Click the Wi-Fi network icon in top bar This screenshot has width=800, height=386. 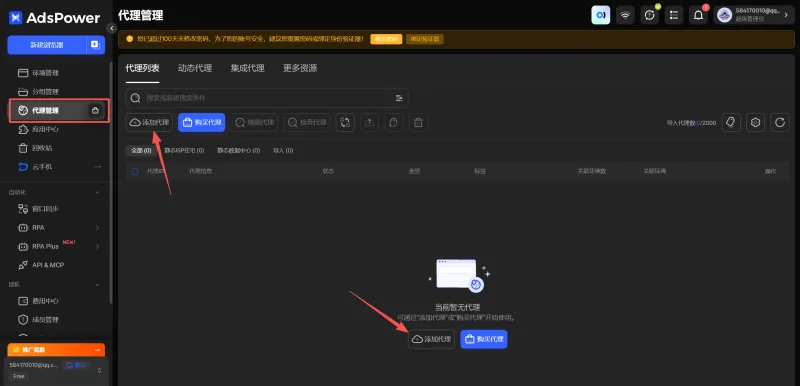(625, 15)
